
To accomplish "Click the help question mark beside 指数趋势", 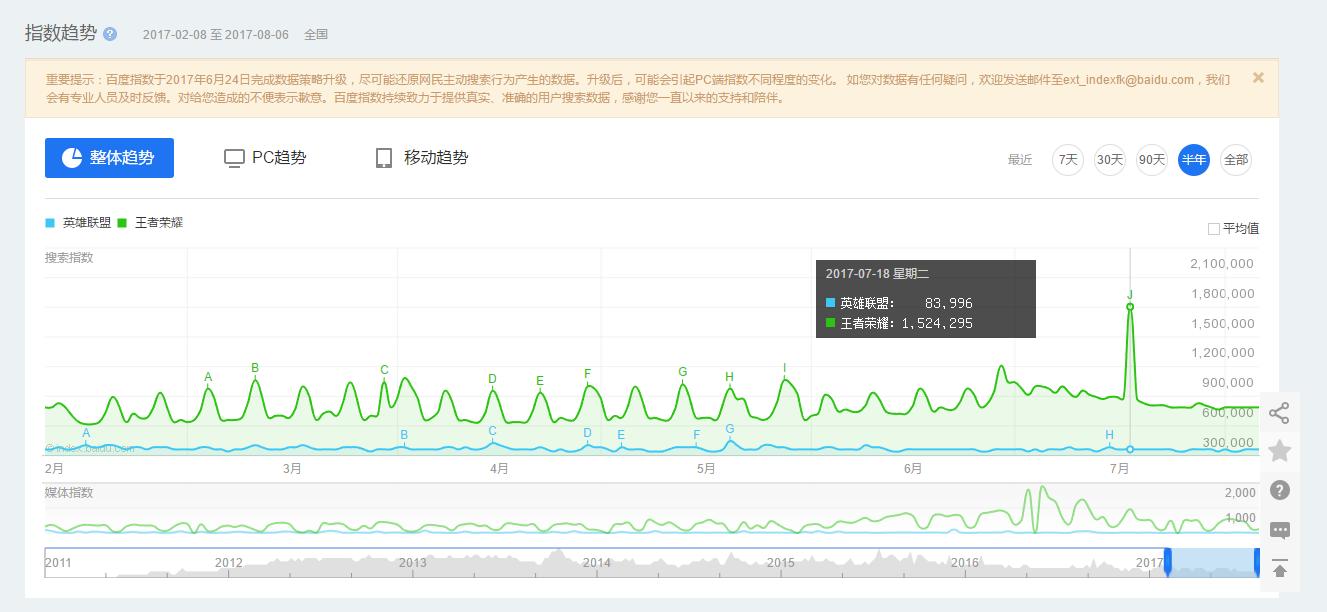I will point(110,34).
